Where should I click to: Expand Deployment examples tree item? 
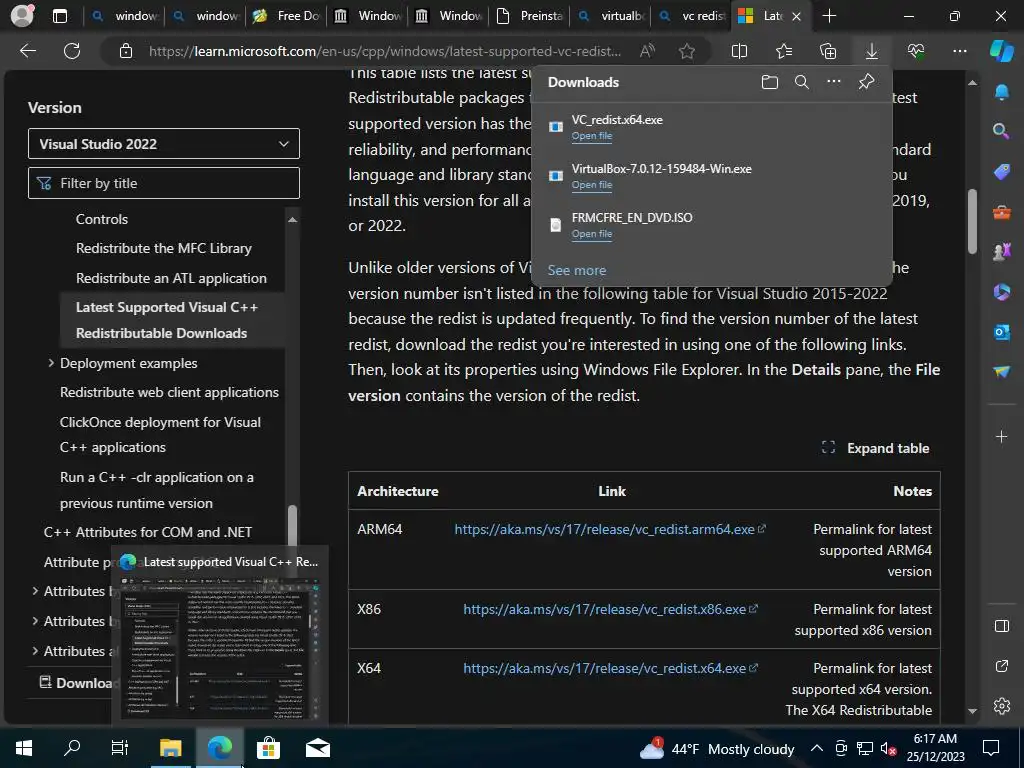pyautogui.click(x=51, y=362)
